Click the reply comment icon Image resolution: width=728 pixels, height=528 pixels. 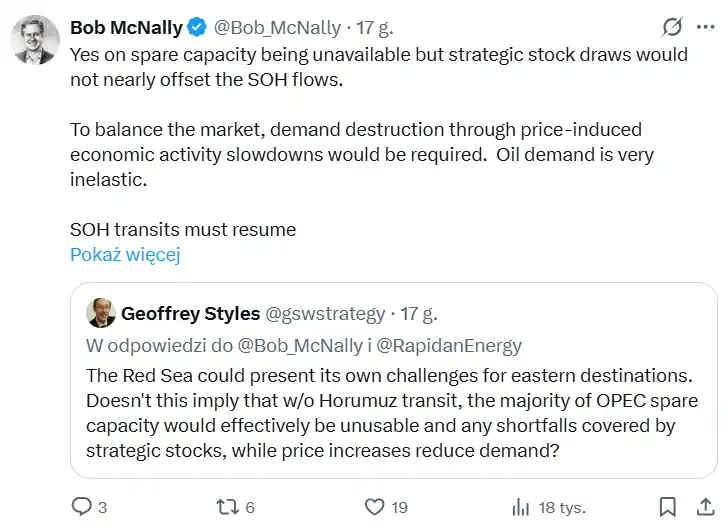[81, 507]
